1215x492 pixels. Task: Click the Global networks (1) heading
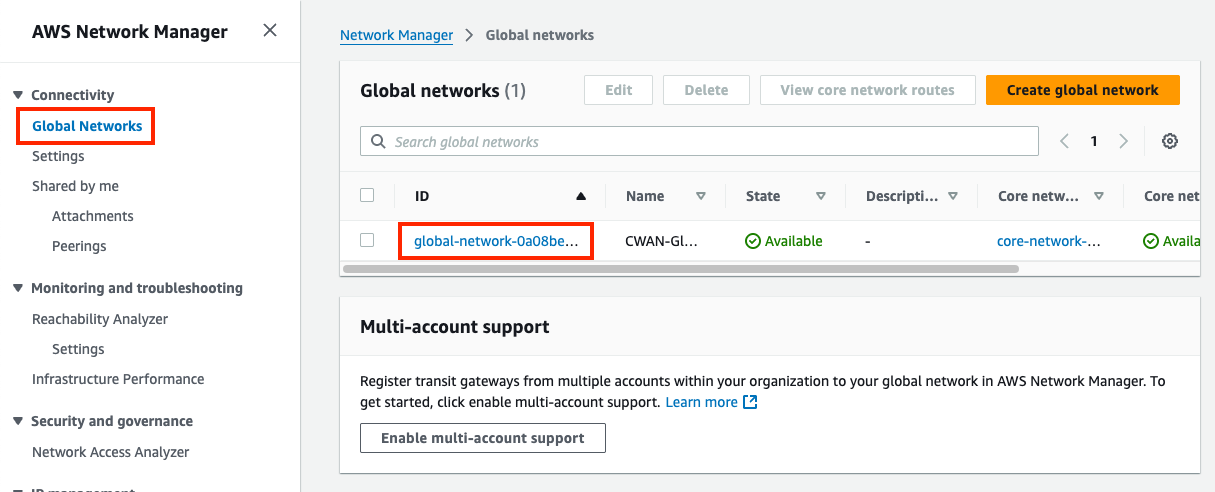443,91
